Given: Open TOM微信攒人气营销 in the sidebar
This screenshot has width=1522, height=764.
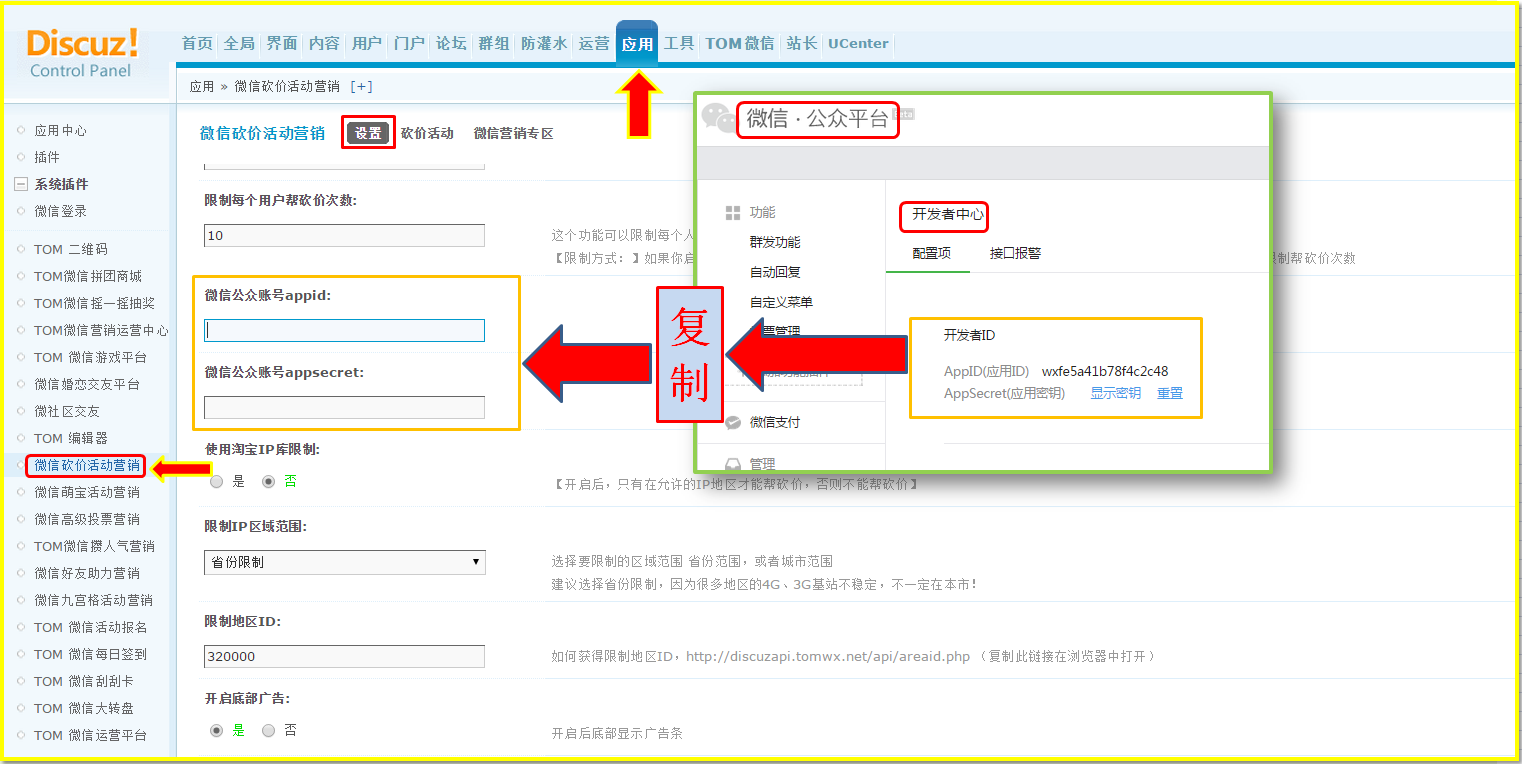Looking at the screenshot, I should tap(94, 546).
